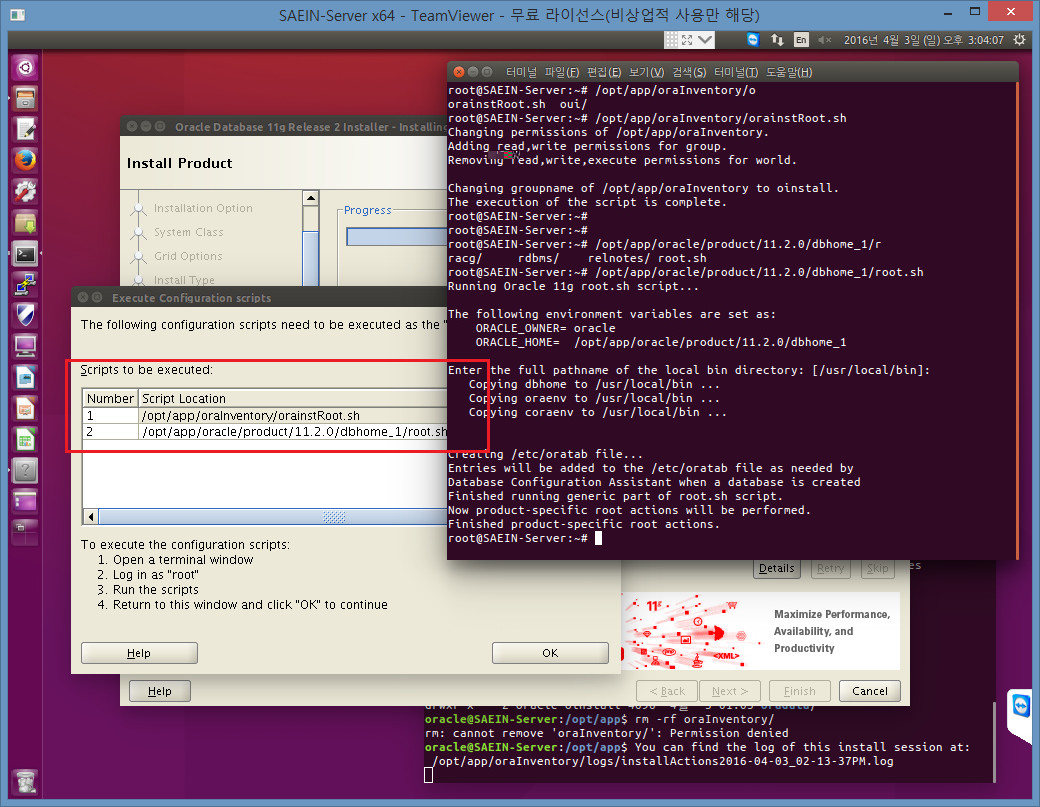
Task: Open the shield application in launcher
Action: click(25, 315)
